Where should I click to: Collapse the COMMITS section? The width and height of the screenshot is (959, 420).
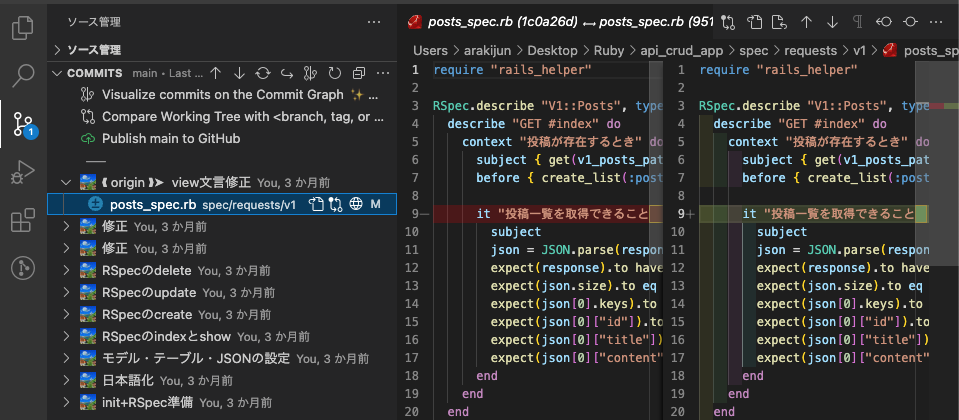(x=57, y=73)
